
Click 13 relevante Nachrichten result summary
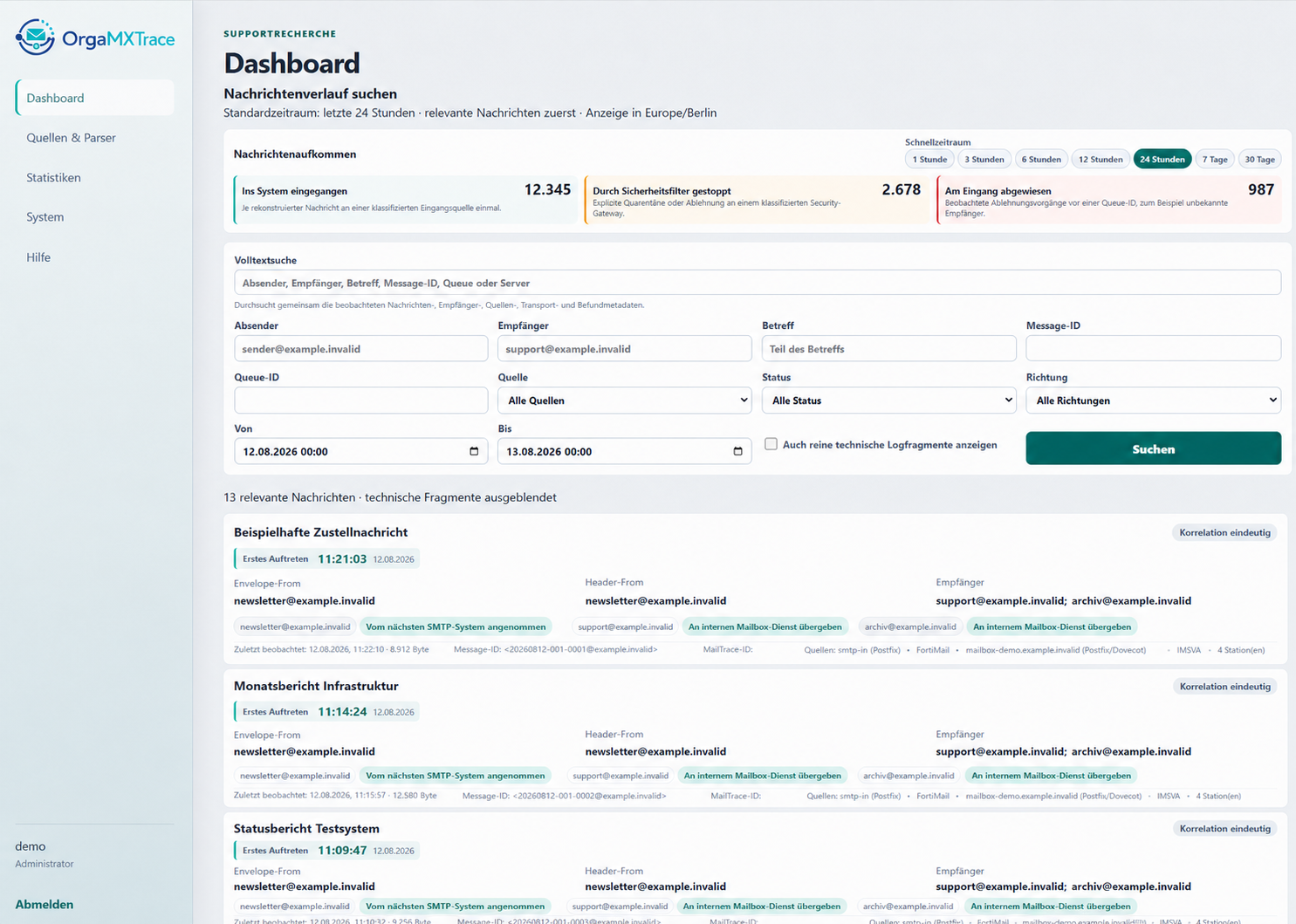(x=390, y=497)
